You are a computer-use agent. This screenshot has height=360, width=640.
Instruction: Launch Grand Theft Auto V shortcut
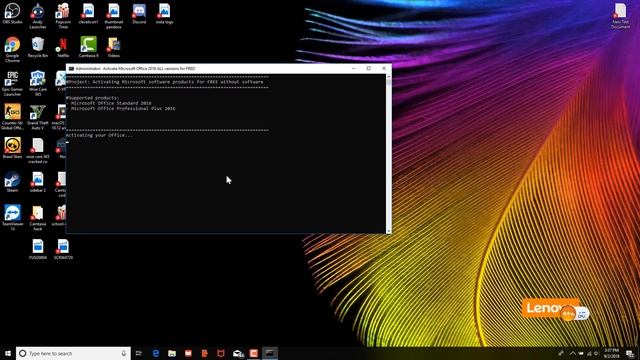point(38,117)
